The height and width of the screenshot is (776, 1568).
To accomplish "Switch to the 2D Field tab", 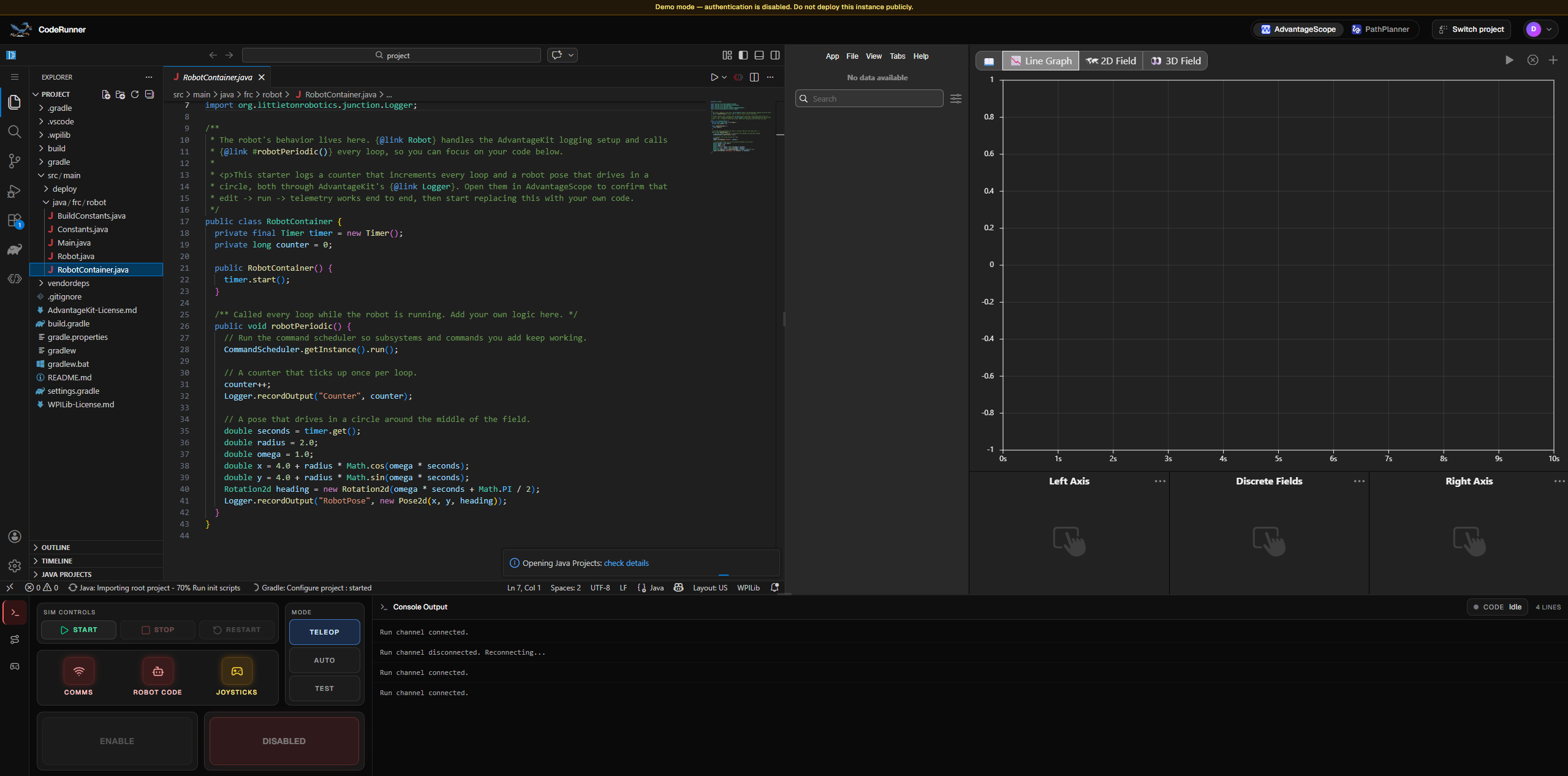I will (1110, 61).
